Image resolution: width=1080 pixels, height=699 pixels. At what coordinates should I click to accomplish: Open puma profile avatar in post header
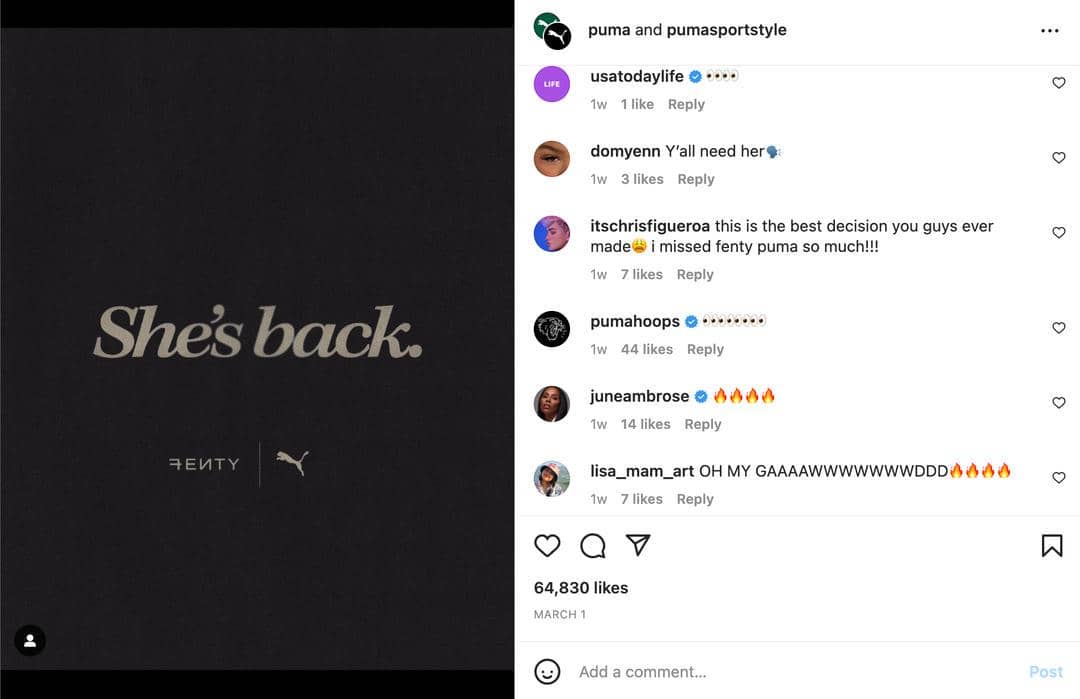point(552,31)
